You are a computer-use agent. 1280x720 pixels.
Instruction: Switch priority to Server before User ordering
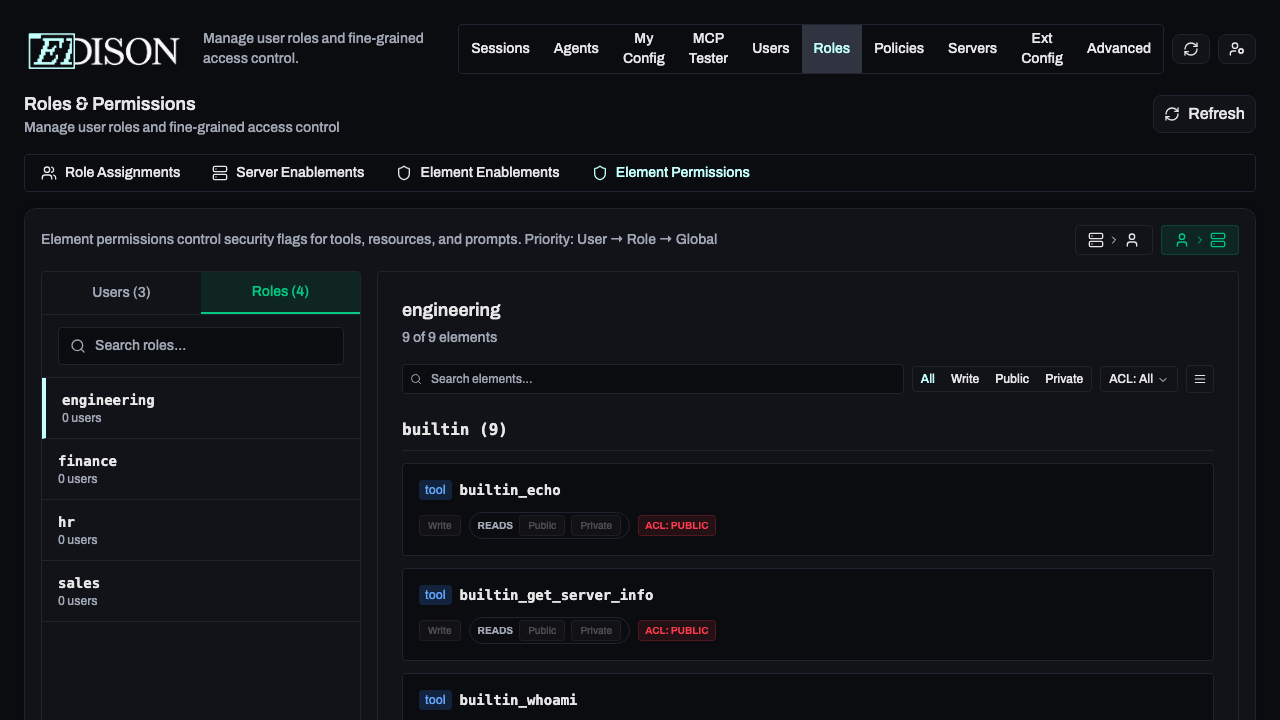click(x=1114, y=240)
